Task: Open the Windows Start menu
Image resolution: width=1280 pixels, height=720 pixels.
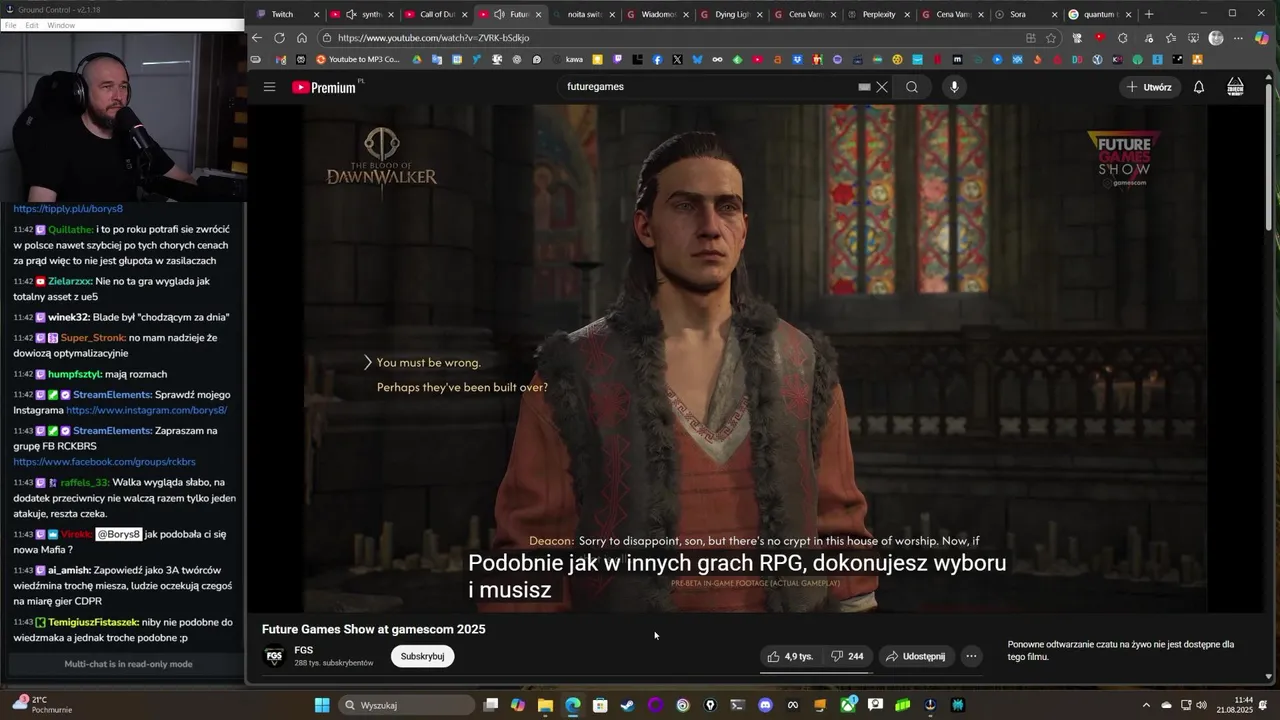Action: coord(322,705)
